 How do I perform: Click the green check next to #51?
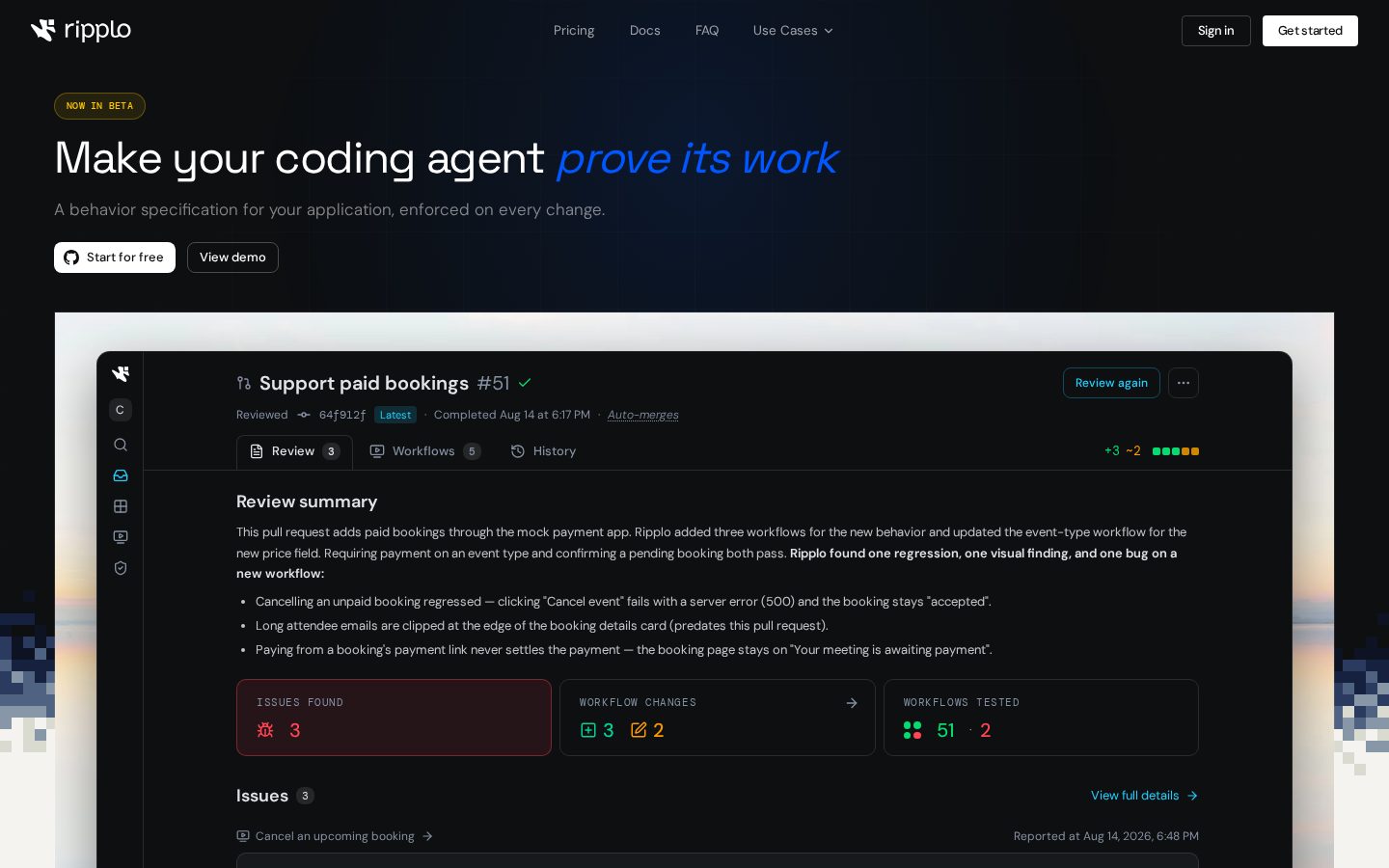[525, 383]
